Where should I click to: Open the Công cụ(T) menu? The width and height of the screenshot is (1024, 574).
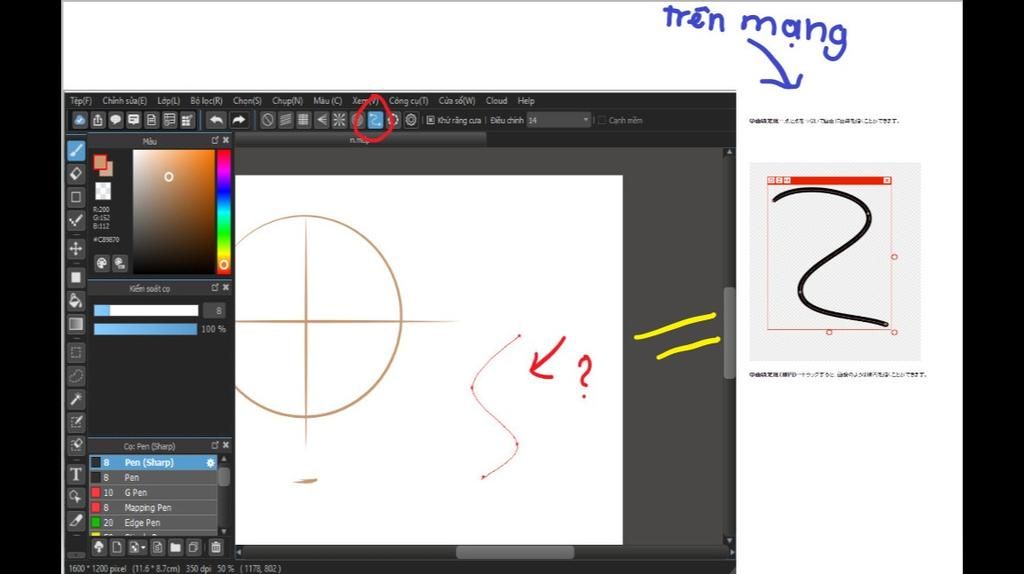coord(408,101)
